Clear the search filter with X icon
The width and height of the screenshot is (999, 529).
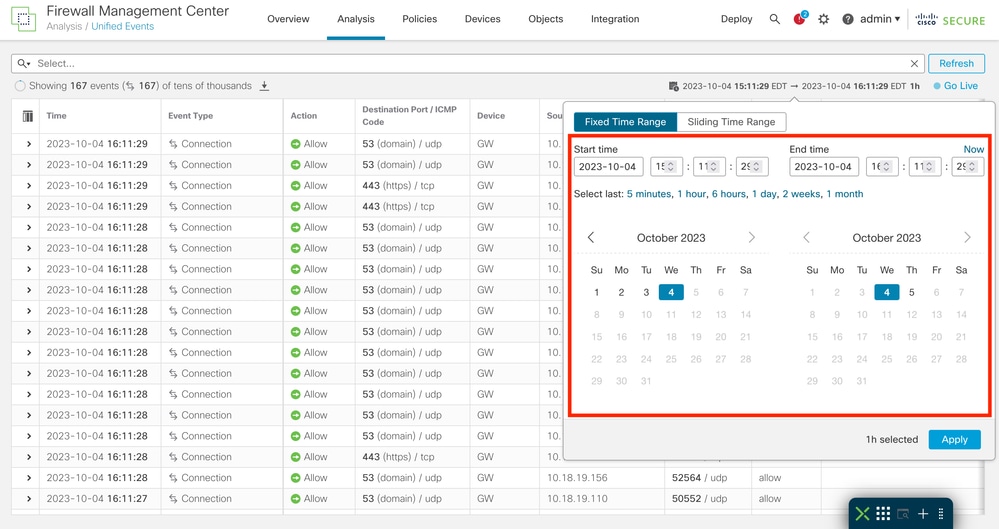(x=914, y=64)
